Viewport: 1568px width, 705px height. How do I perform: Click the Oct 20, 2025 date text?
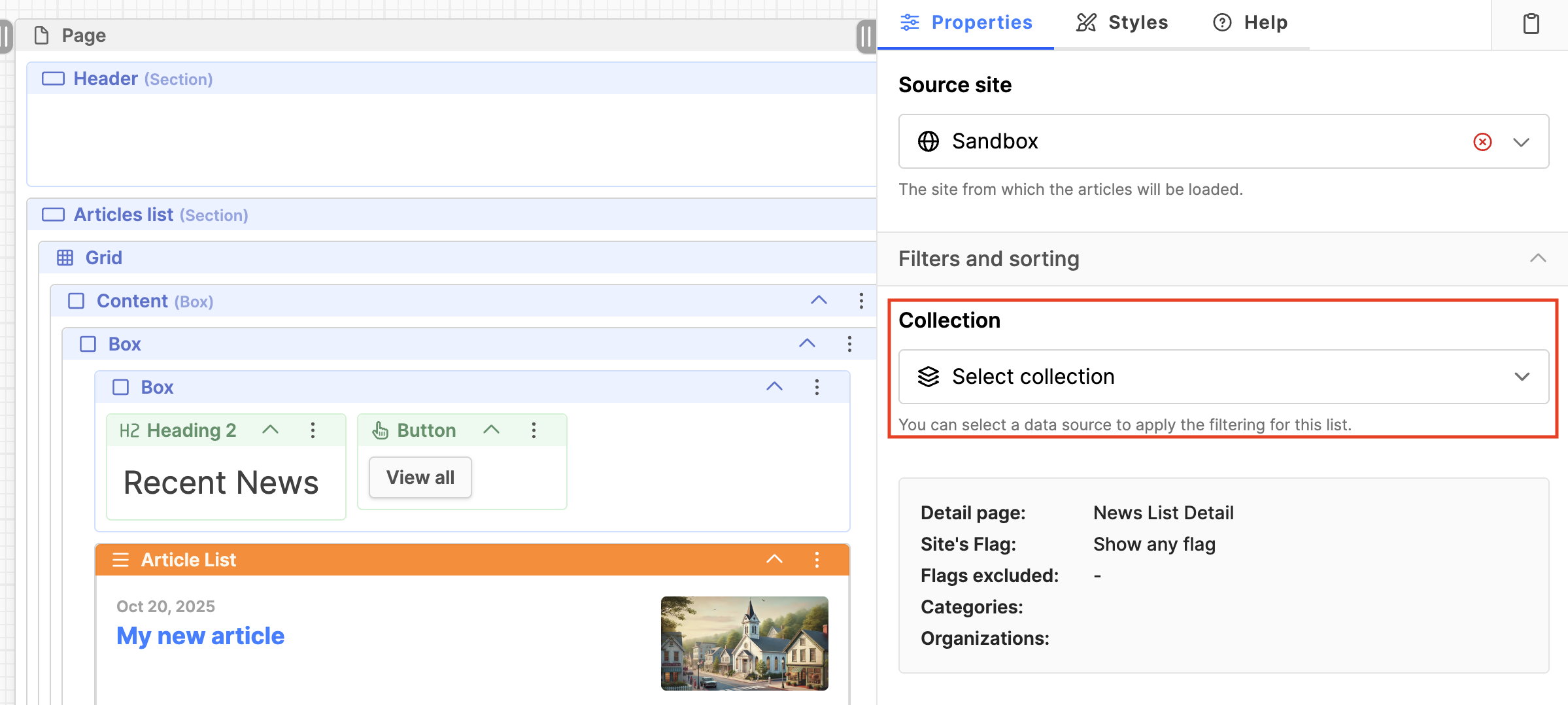(x=165, y=606)
